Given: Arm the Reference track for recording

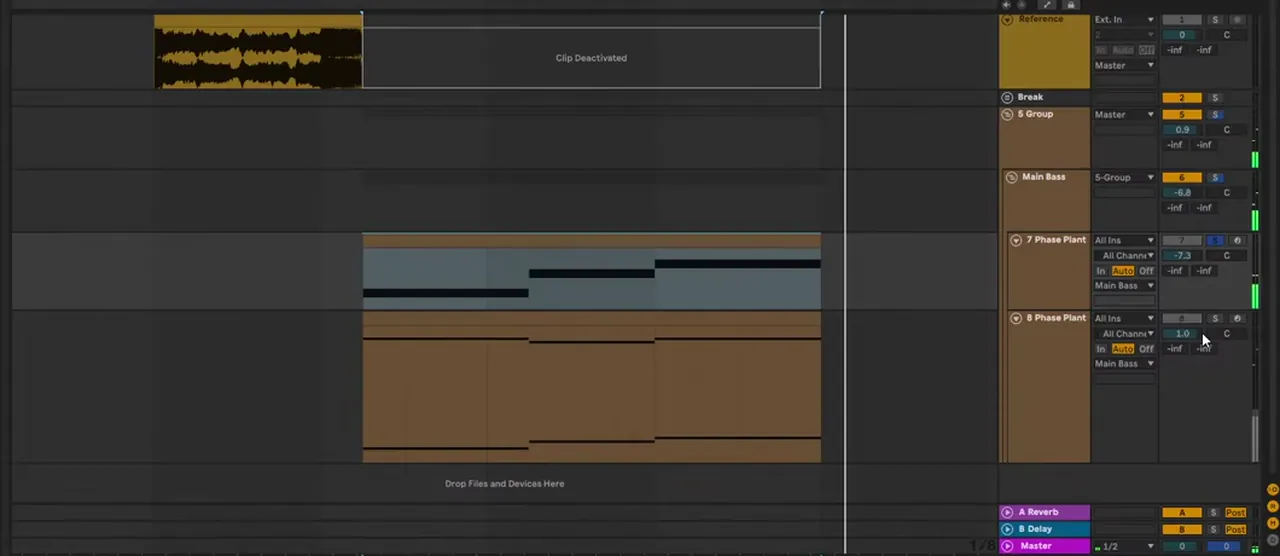Looking at the screenshot, I should 1237,20.
